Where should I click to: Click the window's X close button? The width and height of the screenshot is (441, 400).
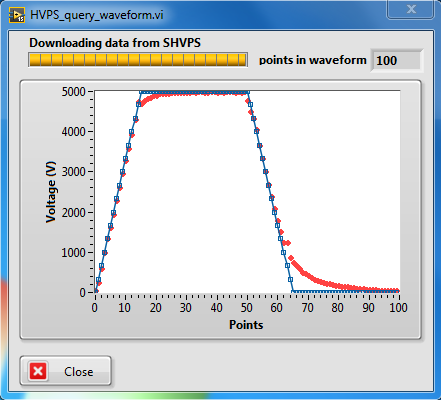410,9
